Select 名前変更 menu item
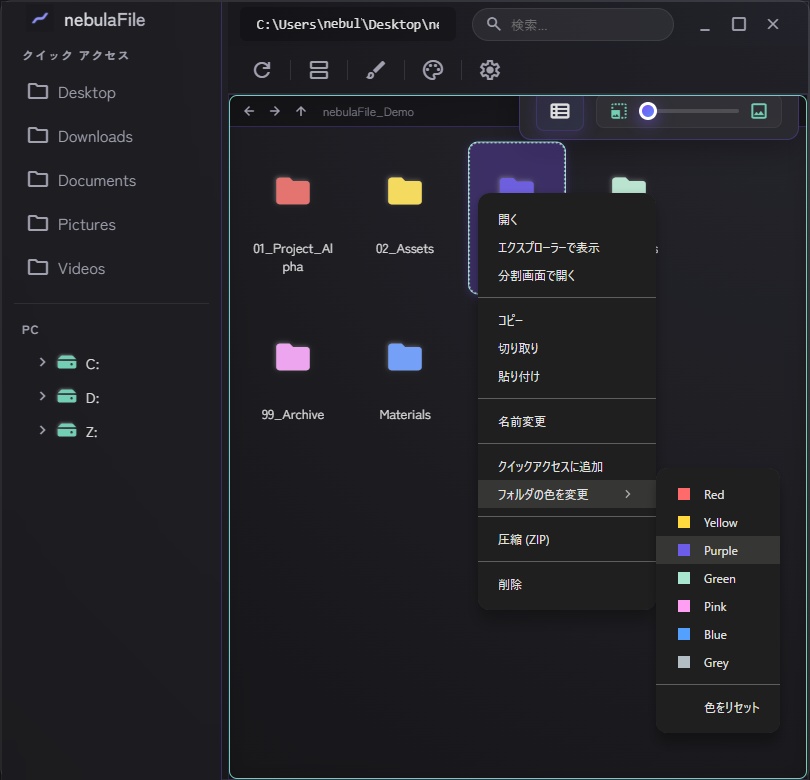The height and width of the screenshot is (780, 810). pos(567,421)
